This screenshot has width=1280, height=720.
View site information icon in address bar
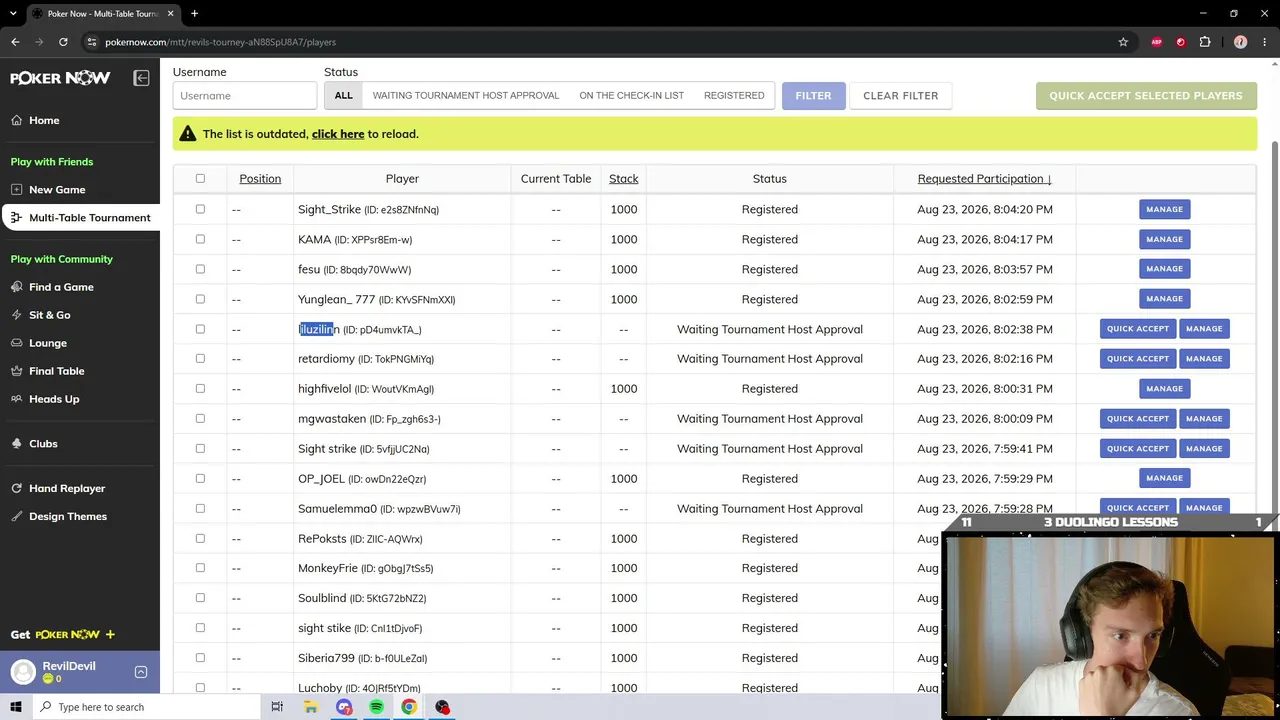[91, 42]
